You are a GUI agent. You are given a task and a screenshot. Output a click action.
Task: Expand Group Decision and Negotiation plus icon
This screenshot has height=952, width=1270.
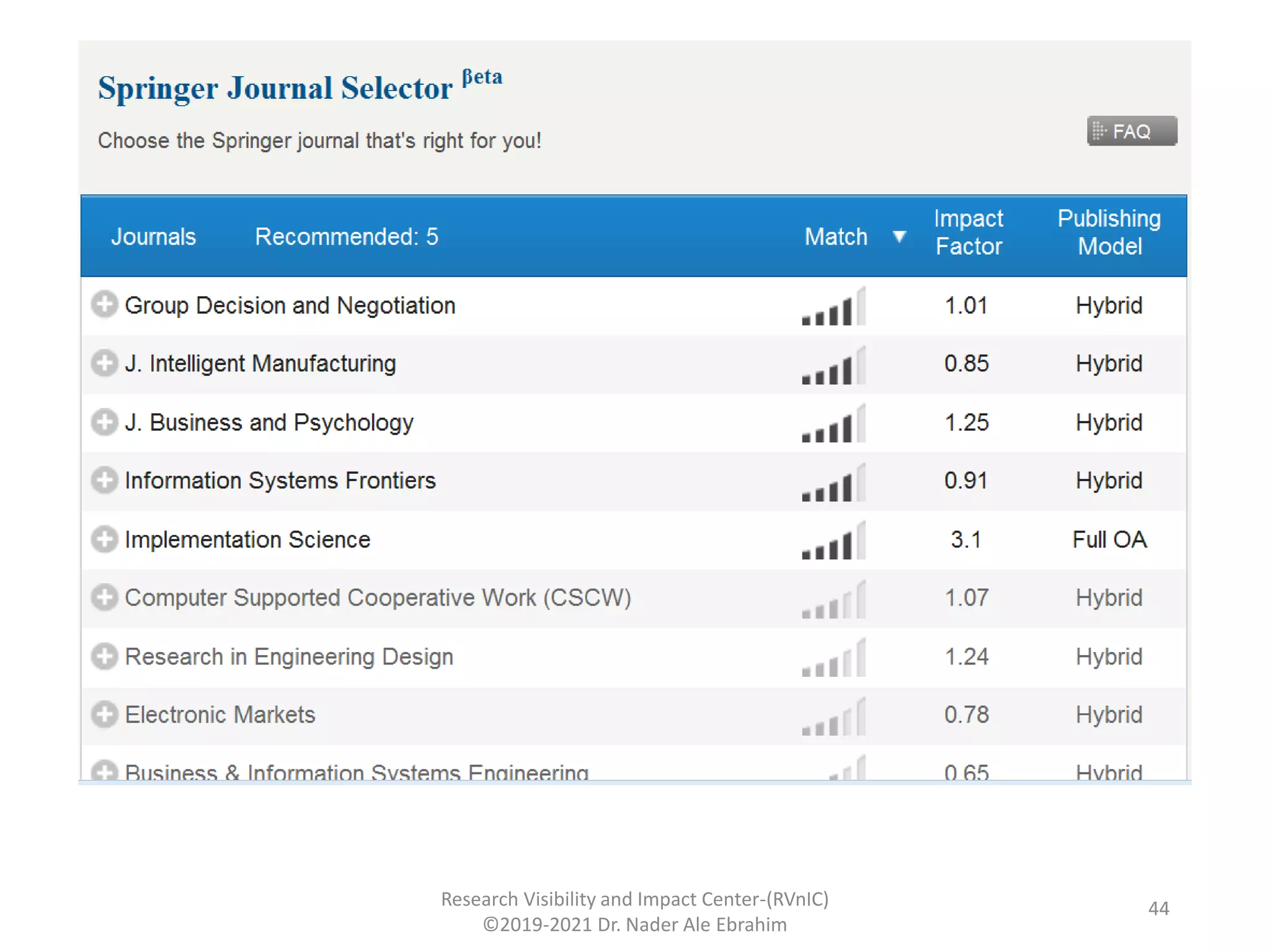point(104,304)
